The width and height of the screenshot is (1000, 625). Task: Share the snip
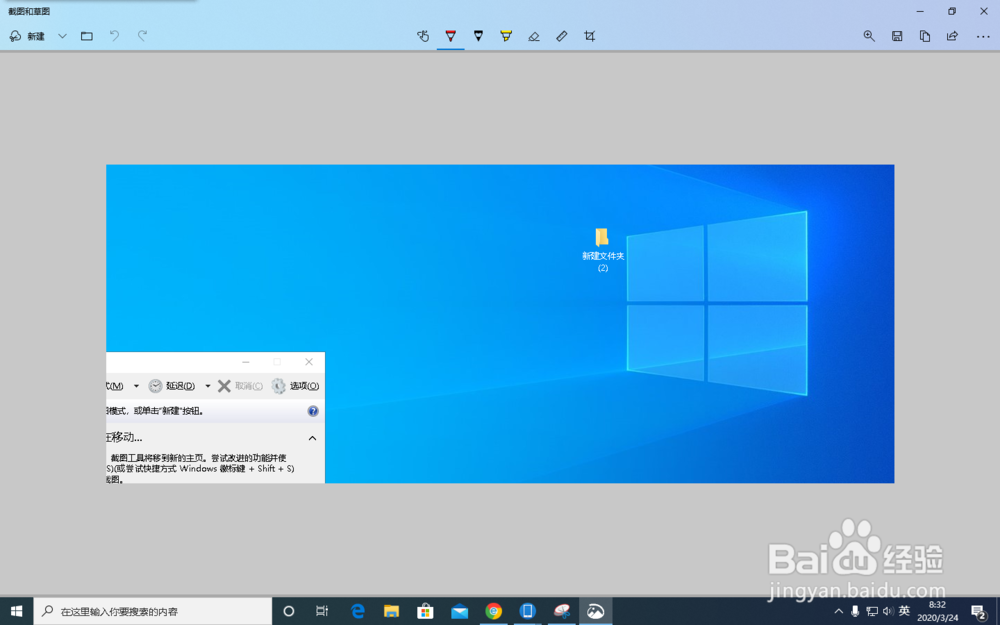pyautogui.click(x=952, y=36)
